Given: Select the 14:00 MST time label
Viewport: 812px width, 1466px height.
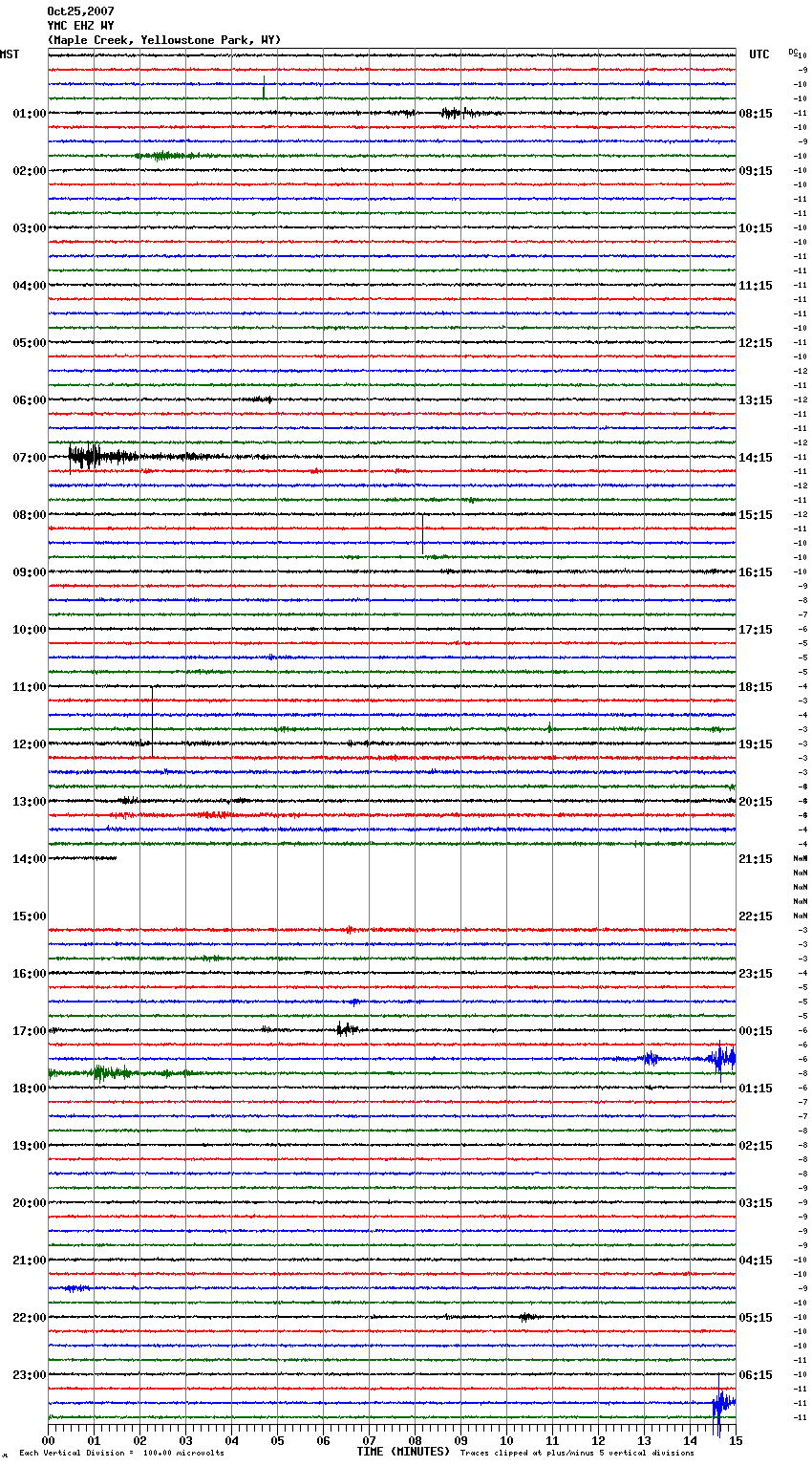Looking at the screenshot, I should tap(30, 859).
